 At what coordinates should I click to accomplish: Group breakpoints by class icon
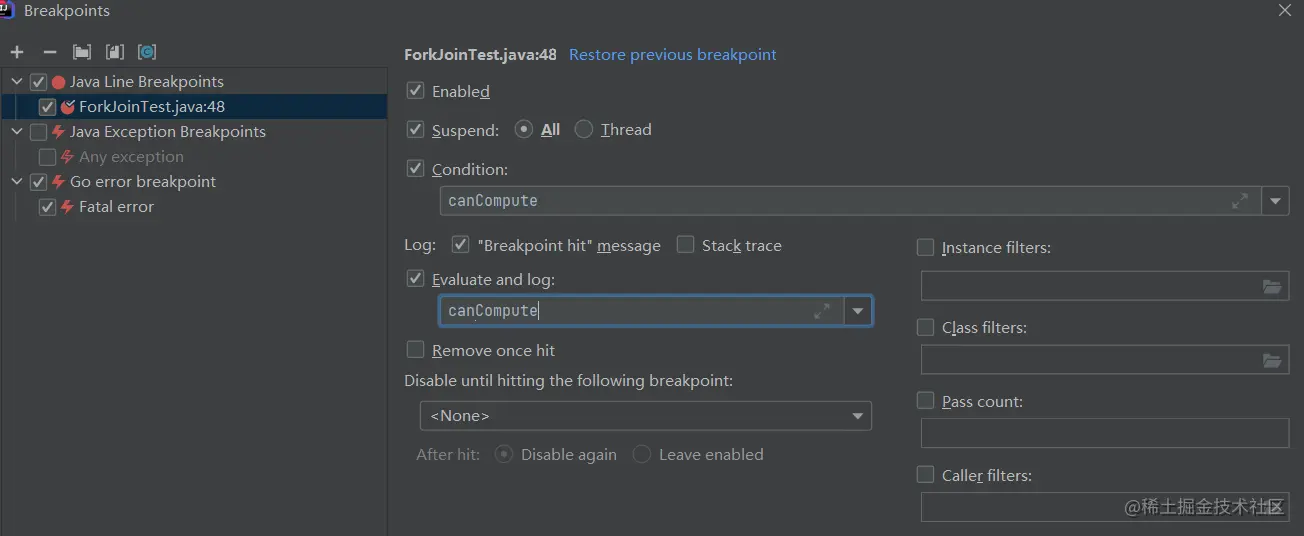pyautogui.click(x=147, y=52)
